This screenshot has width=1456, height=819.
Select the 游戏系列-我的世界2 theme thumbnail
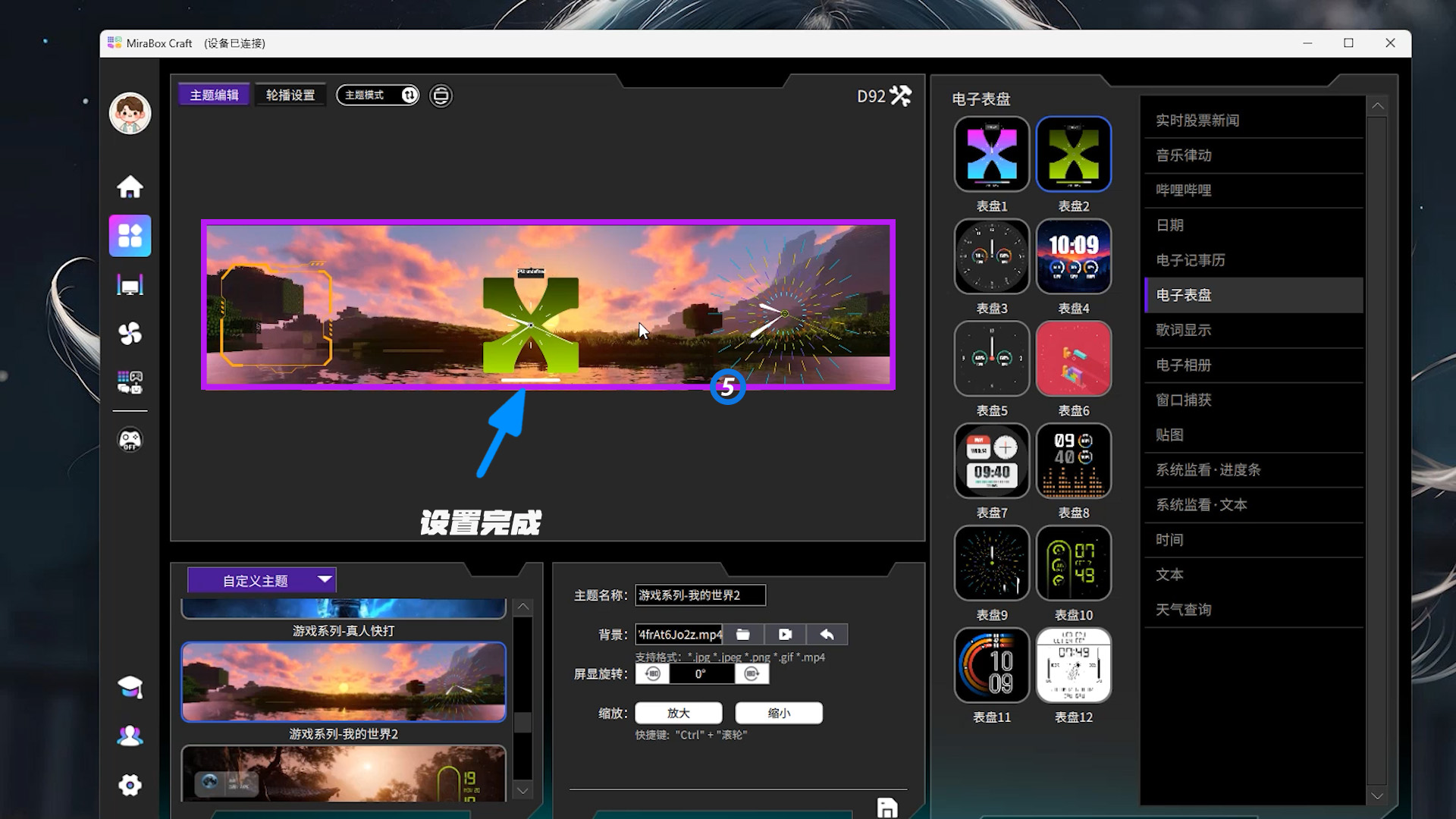[x=344, y=682]
